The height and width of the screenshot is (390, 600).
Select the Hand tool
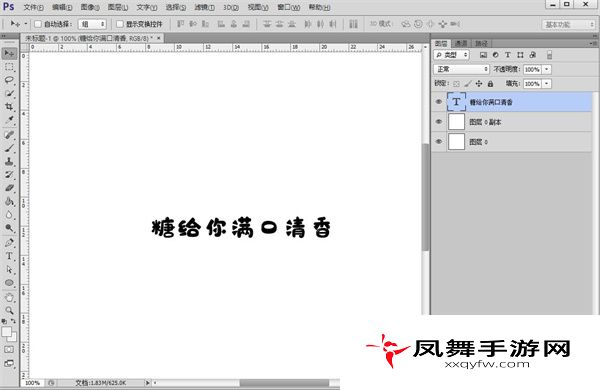pyautogui.click(x=9, y=297)
